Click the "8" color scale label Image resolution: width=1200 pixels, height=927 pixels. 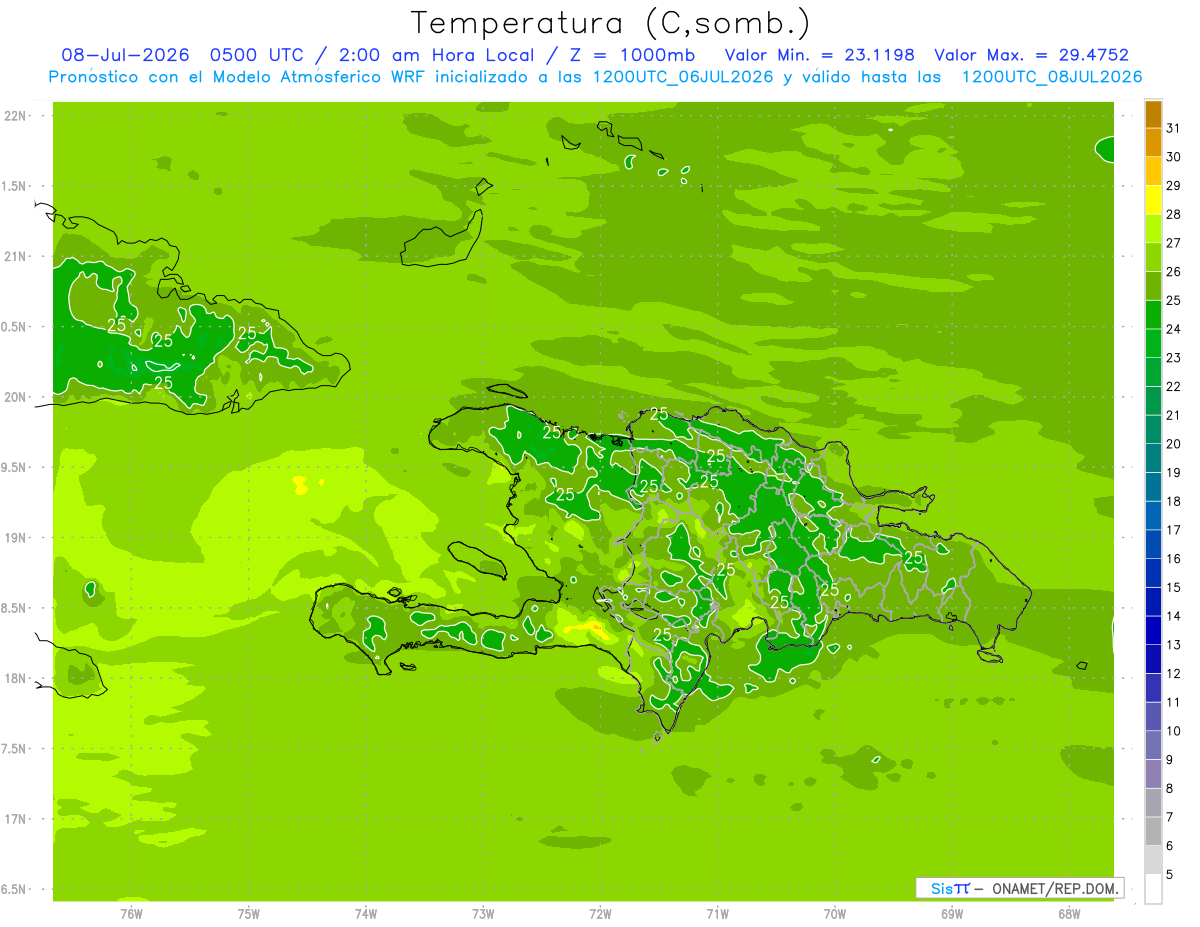point(1170,789)
